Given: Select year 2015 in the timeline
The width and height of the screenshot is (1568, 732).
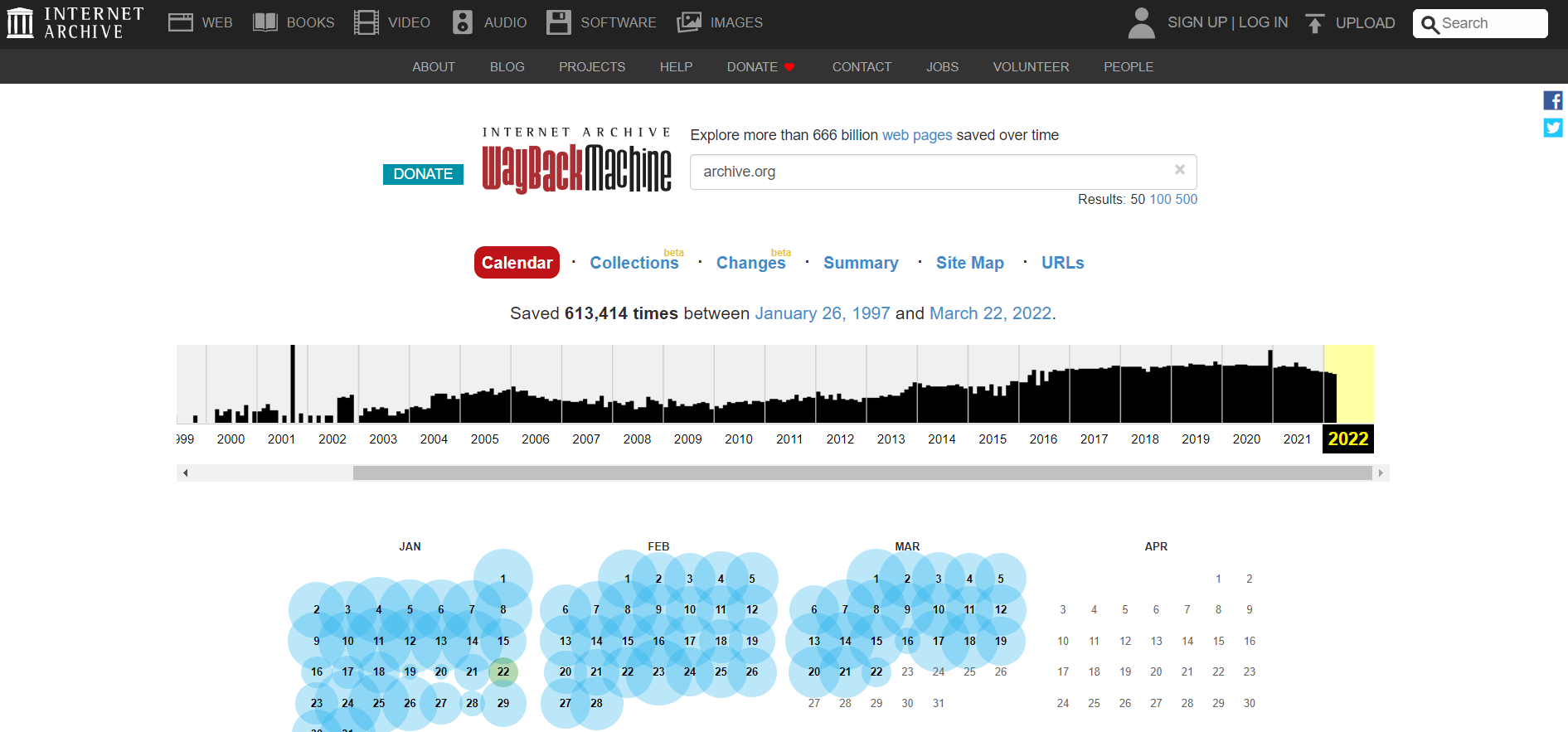Looking at the screenshot, I should click(x=993, y=439).
